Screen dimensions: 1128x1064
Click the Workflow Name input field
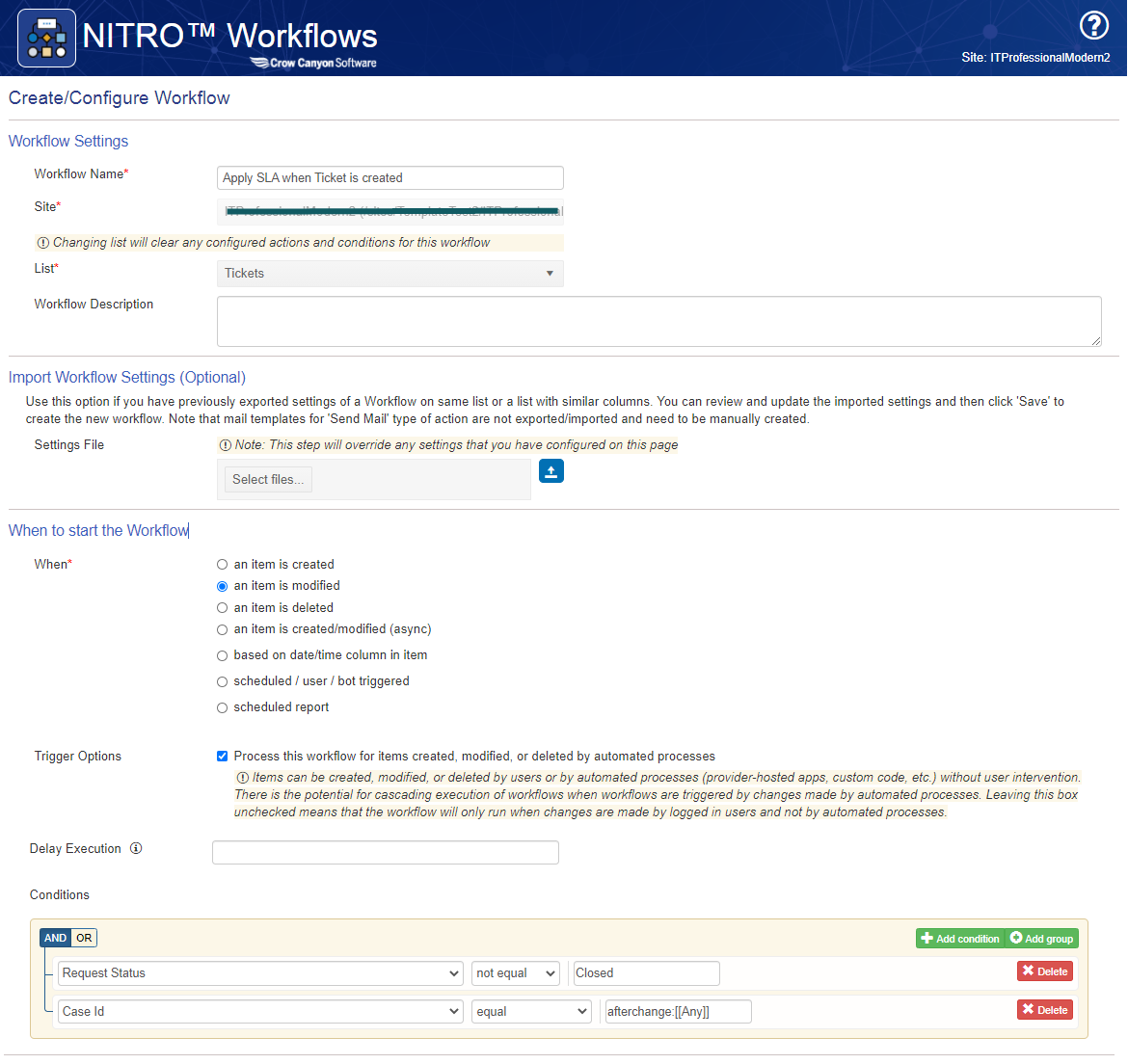[389, 177]
